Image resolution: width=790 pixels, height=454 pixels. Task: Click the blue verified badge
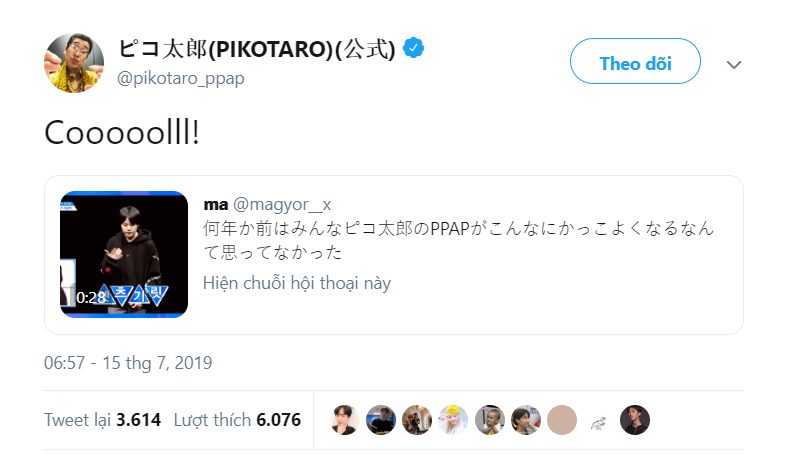click(413, 48)
